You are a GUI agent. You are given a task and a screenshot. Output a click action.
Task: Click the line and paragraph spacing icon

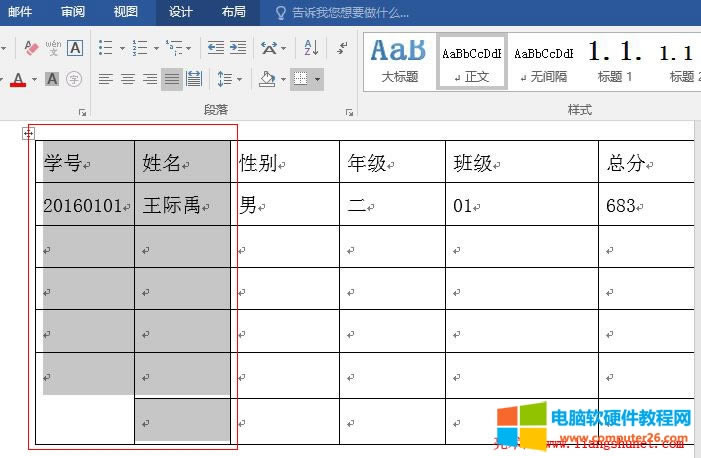click(x=224, y=79)
